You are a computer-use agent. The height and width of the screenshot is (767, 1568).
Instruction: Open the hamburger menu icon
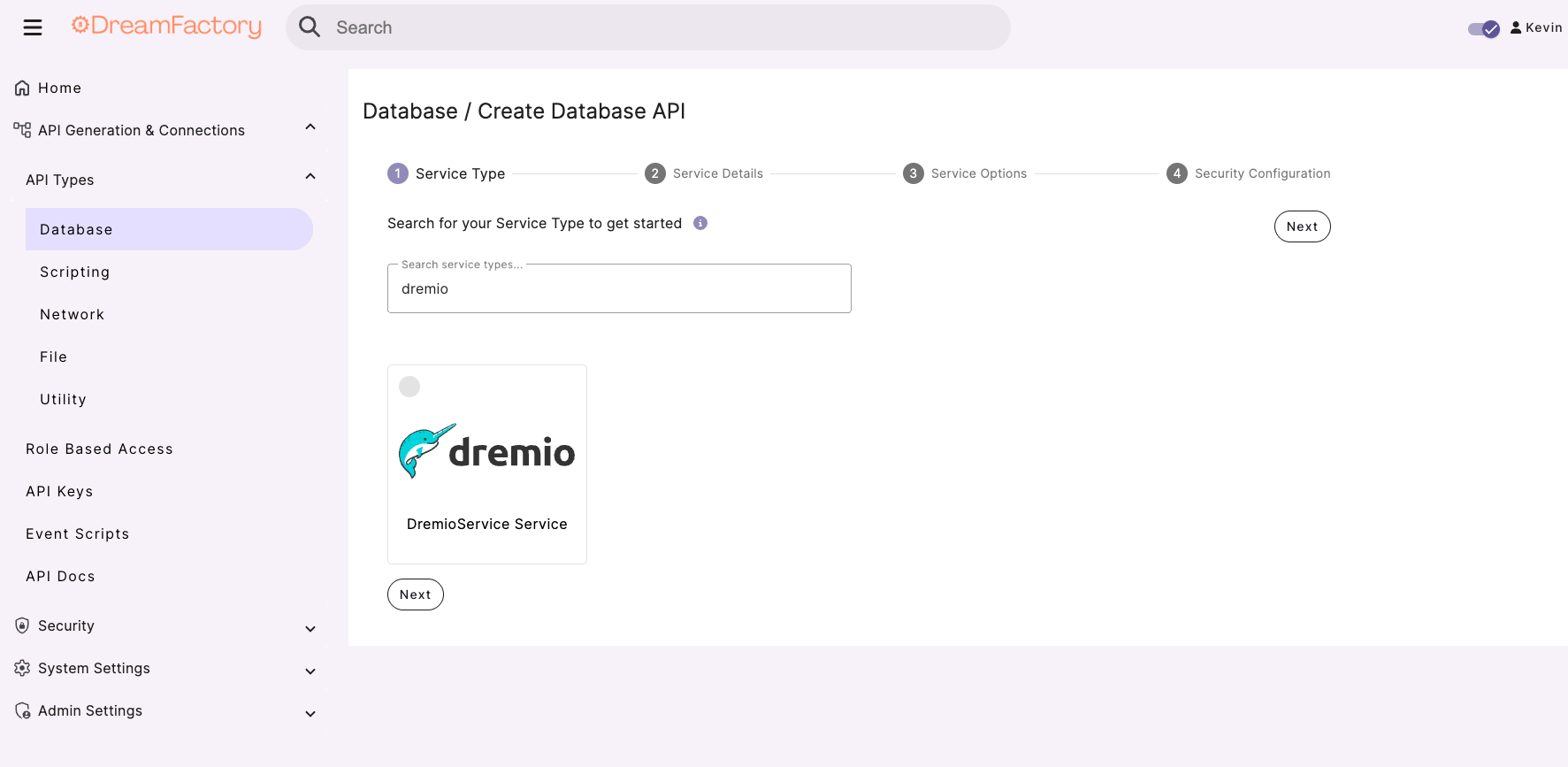tap(33, 27)
